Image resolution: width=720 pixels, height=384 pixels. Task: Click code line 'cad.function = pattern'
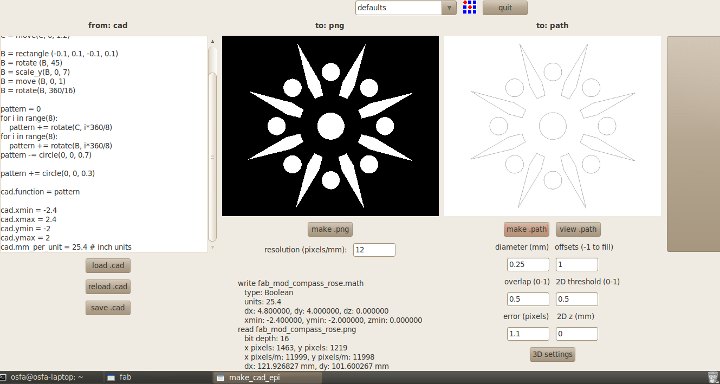coord(40,192)
